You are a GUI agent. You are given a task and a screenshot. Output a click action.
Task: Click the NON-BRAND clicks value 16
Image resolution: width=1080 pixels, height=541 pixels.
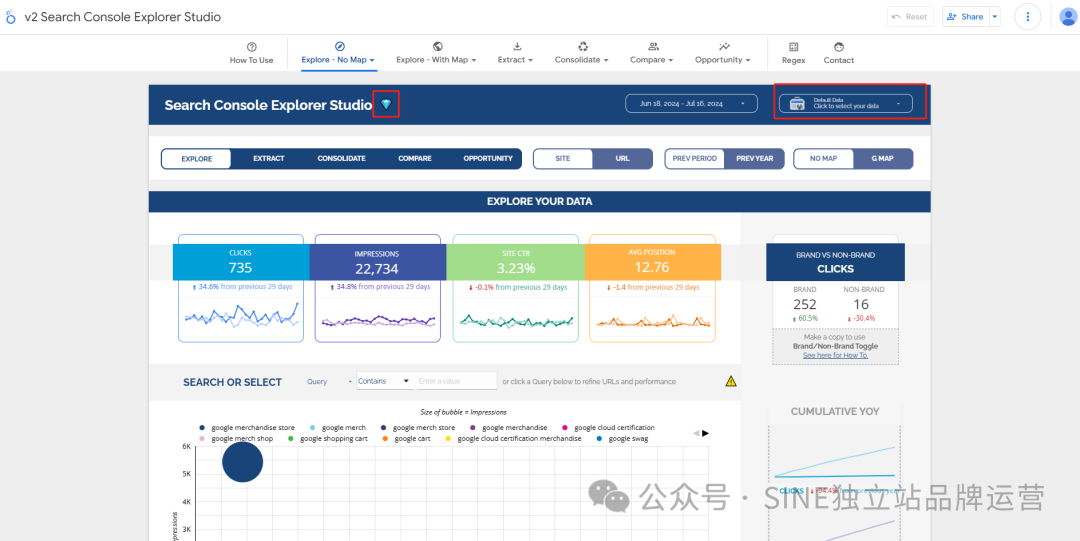pyautogui.click(x=861, y=305)
